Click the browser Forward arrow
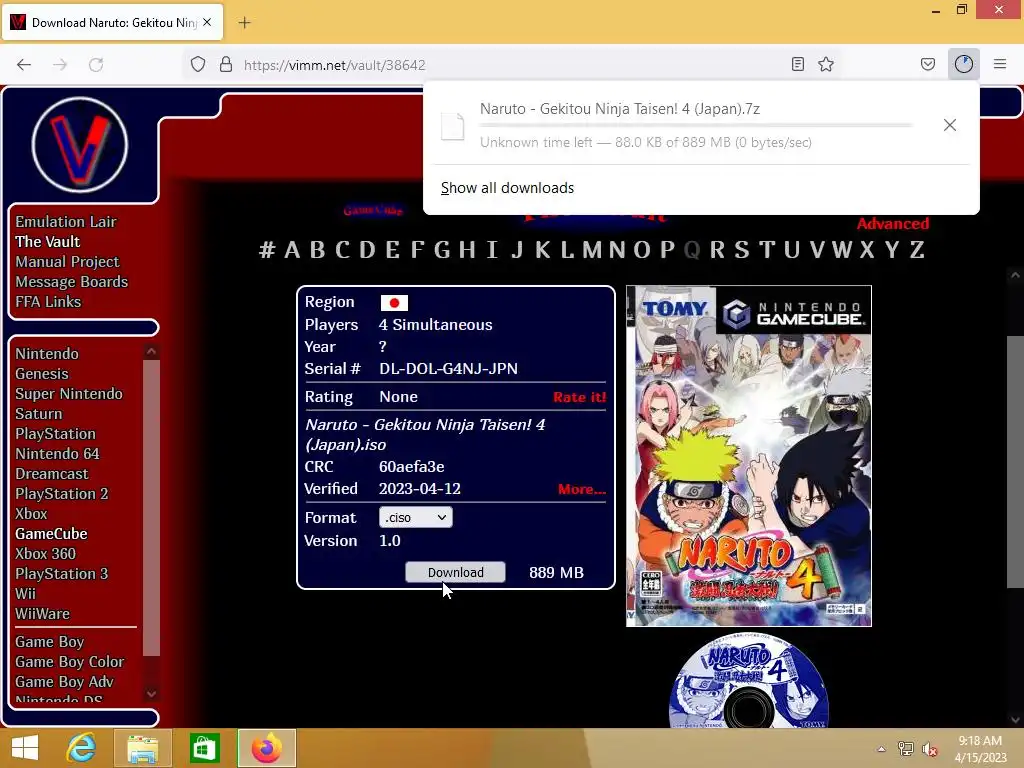1024x768 pixels. [60, 65]
